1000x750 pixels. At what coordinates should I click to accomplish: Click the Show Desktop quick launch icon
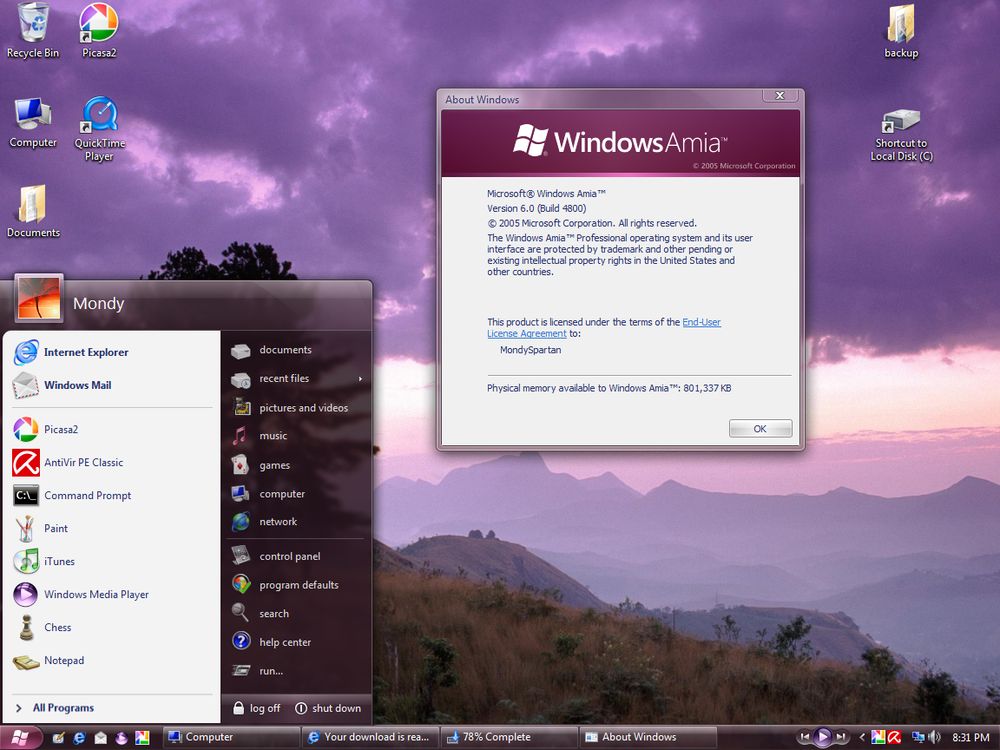pyautogui.click(x=58, y=738)
